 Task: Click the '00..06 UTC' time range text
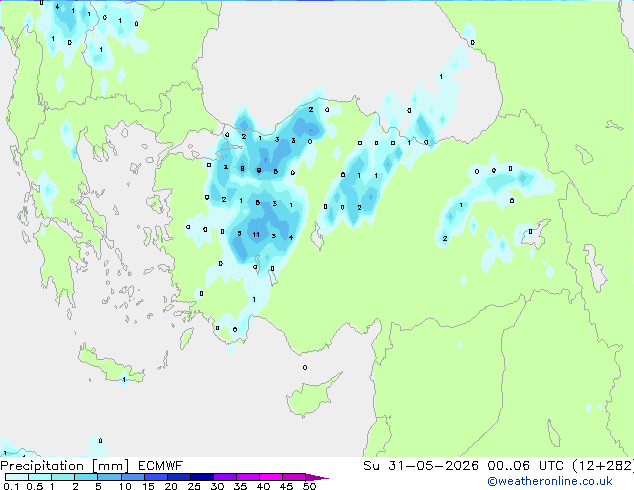click(x=525, y=466)
